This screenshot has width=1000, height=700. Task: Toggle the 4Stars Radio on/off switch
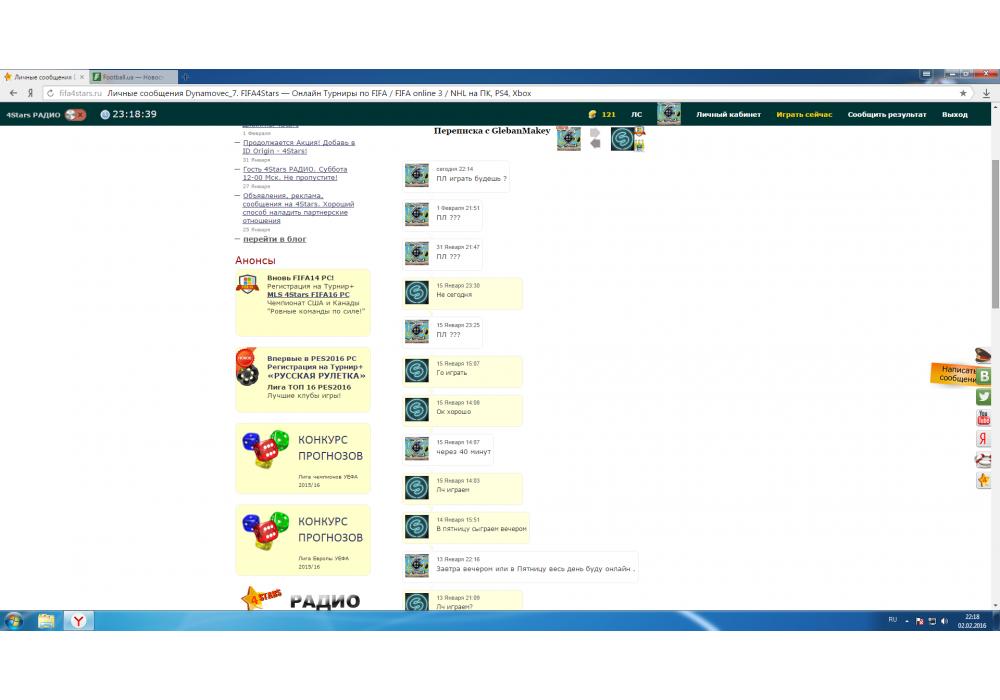pyautogui.click(x=75, y=115)
